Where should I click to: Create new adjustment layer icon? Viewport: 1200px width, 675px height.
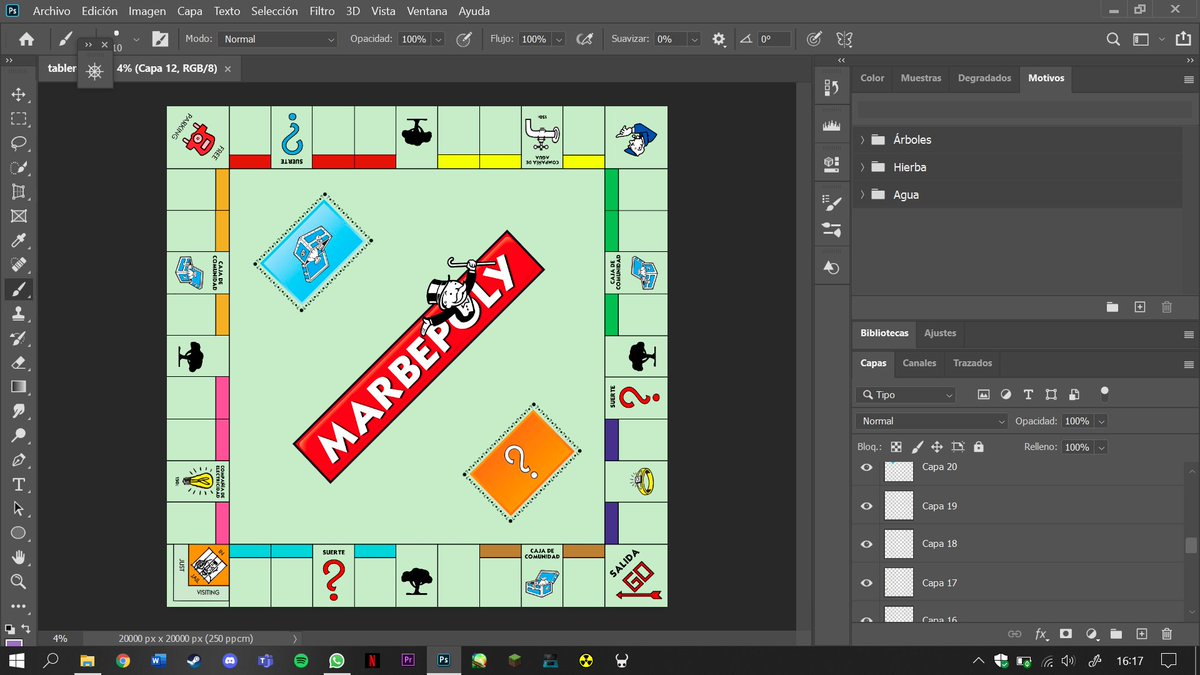click(1091, 634)
